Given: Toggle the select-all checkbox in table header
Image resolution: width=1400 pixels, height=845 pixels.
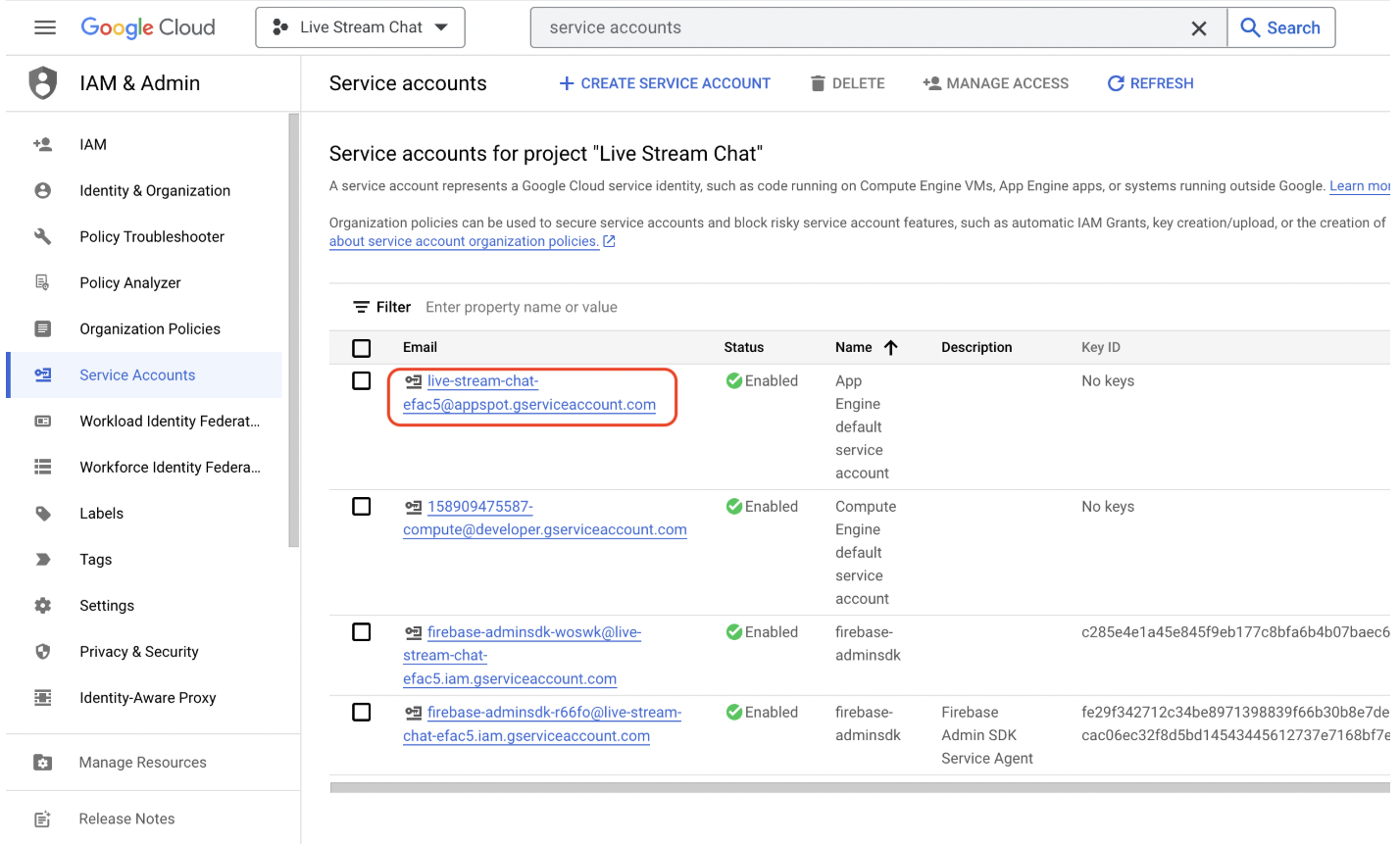Looking at the screenshot, I should tap(362, 348).
